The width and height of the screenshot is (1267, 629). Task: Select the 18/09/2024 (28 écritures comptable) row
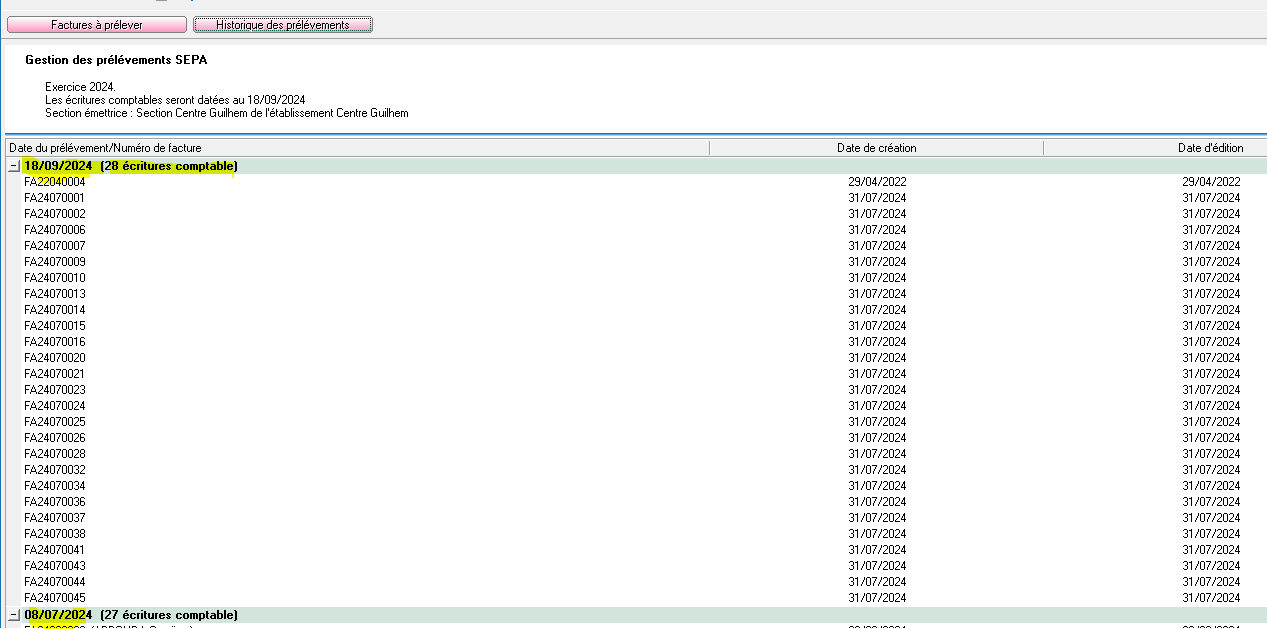(130, 166)
